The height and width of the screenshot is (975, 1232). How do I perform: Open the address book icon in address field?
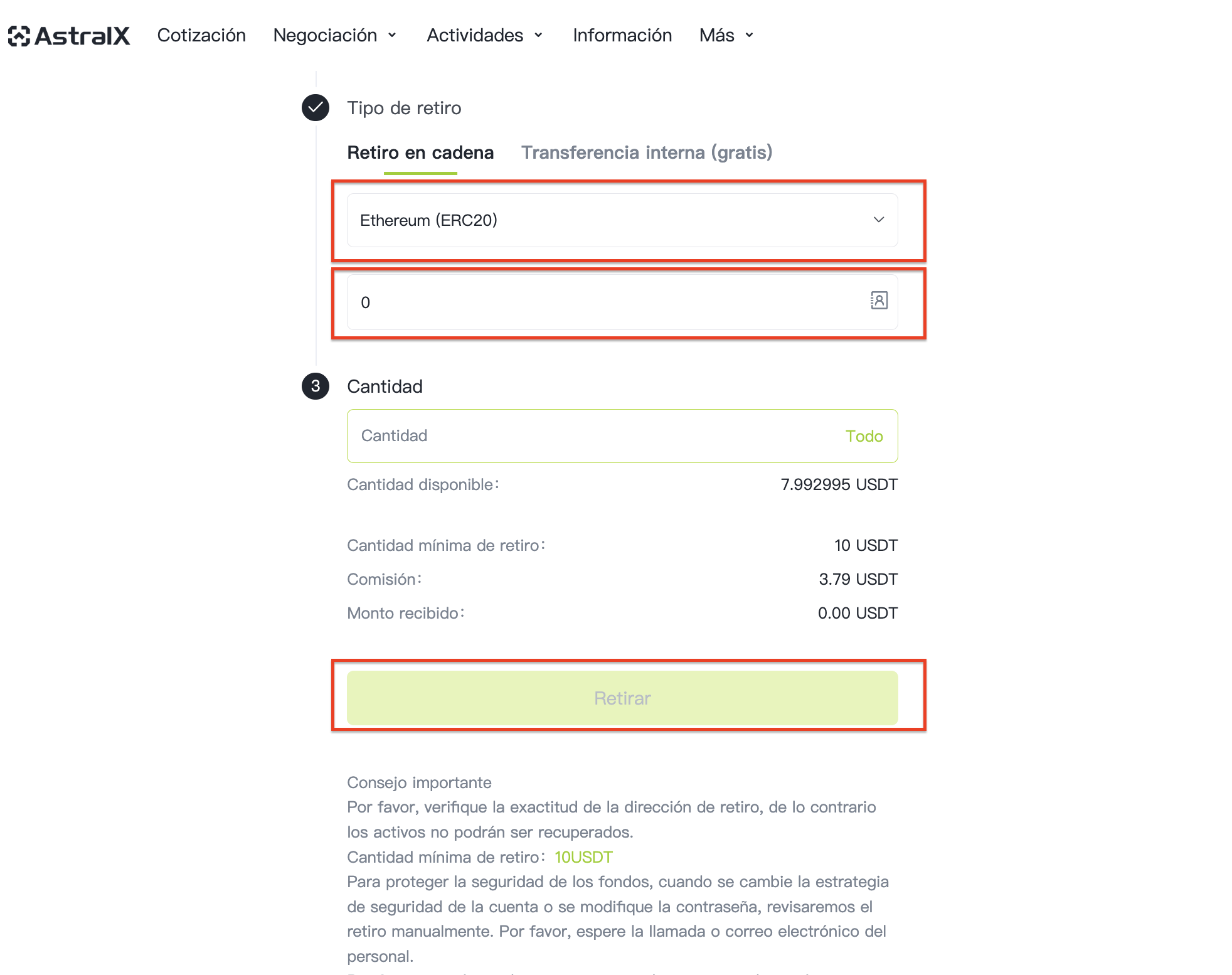879,301
